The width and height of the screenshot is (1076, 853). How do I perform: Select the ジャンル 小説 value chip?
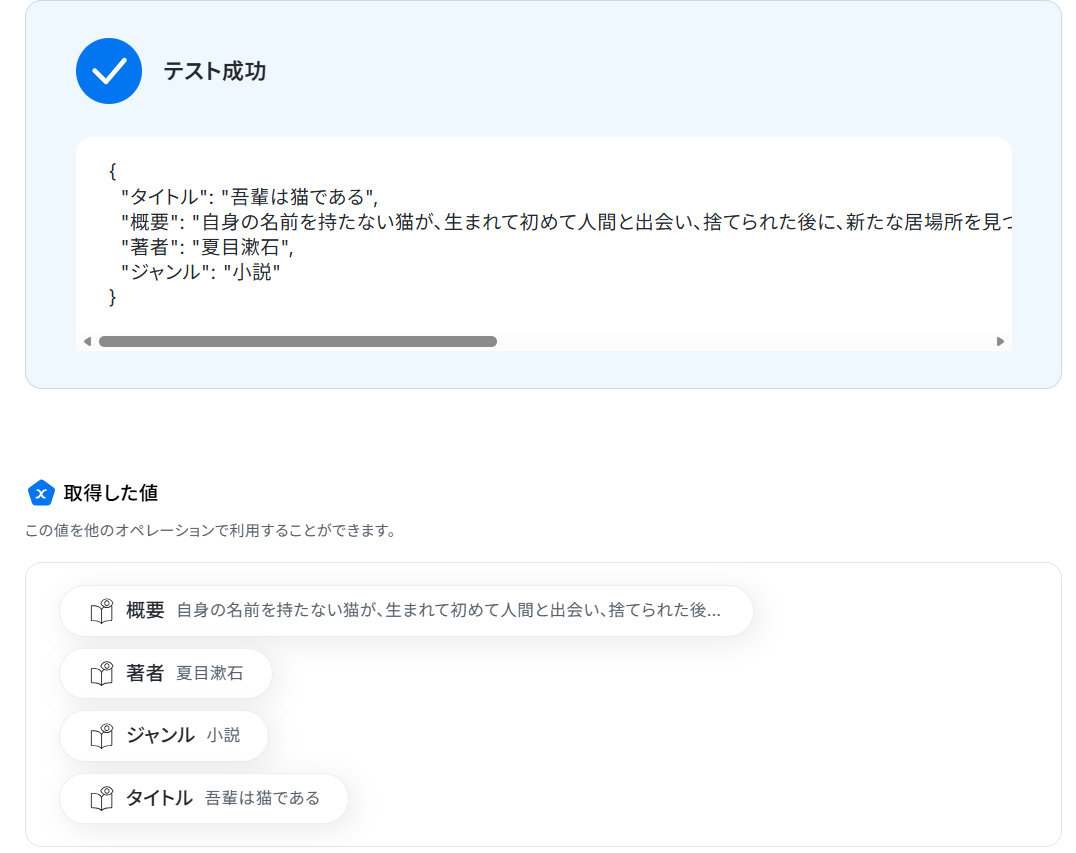(x=164, y=736)
